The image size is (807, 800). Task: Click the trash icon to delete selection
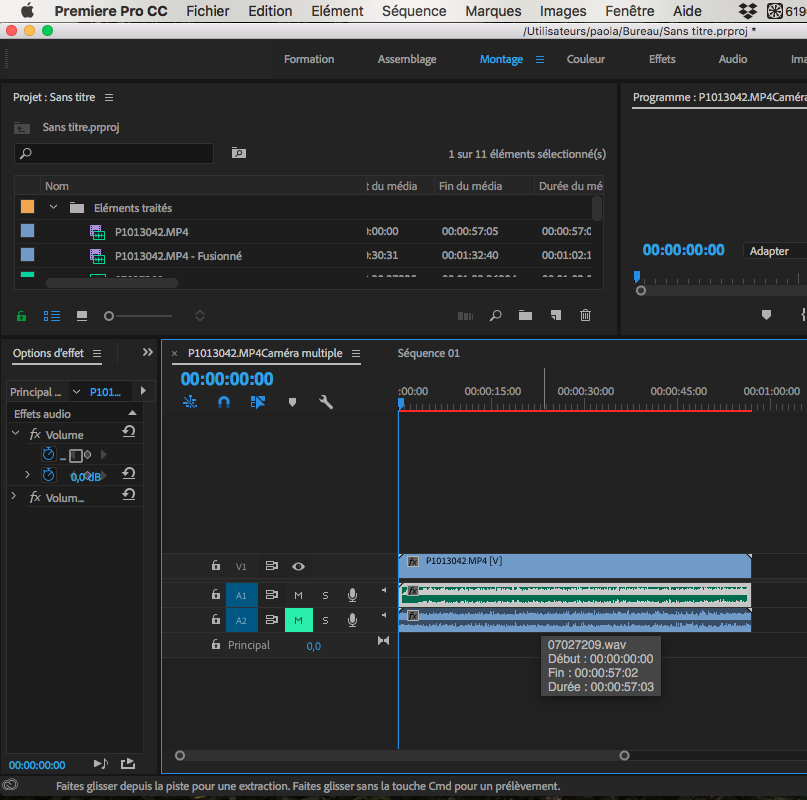click(x=585, y=315)
